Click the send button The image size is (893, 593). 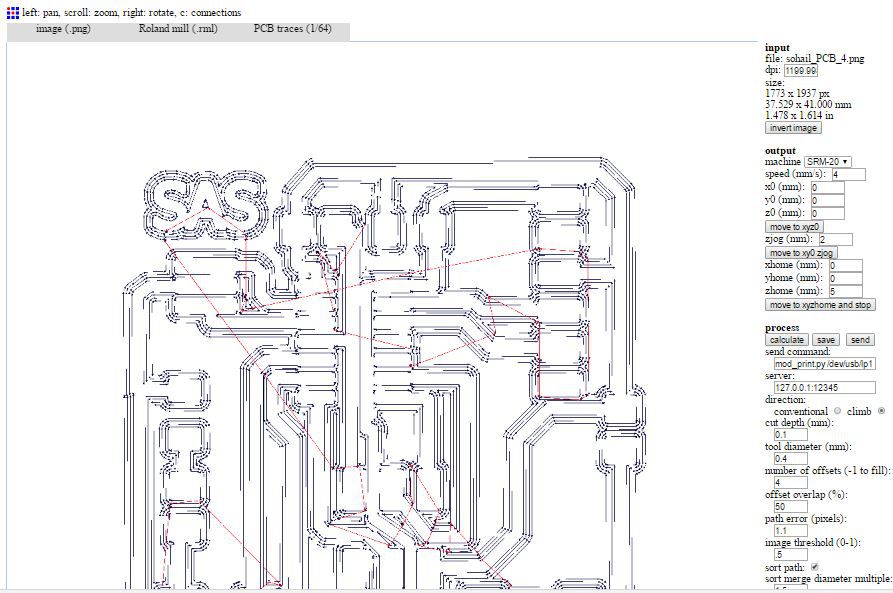tap(860, 340)
